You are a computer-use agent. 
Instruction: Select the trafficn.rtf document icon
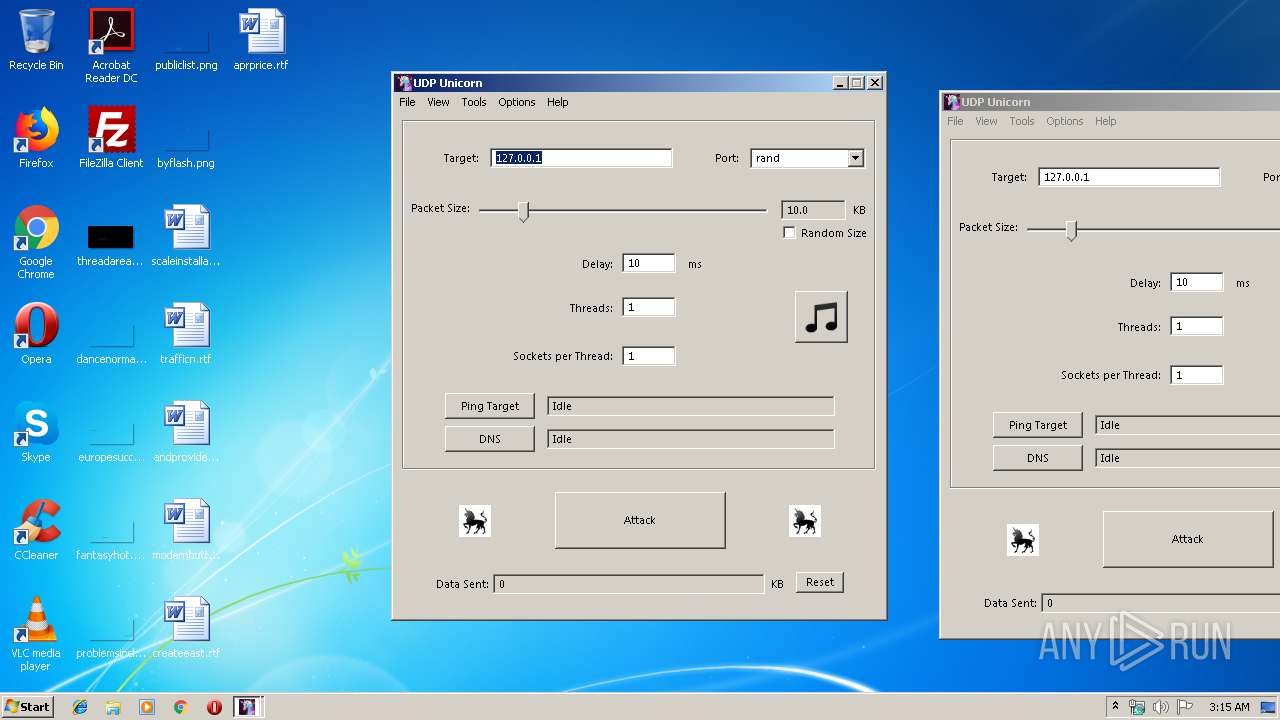(186, 335)
